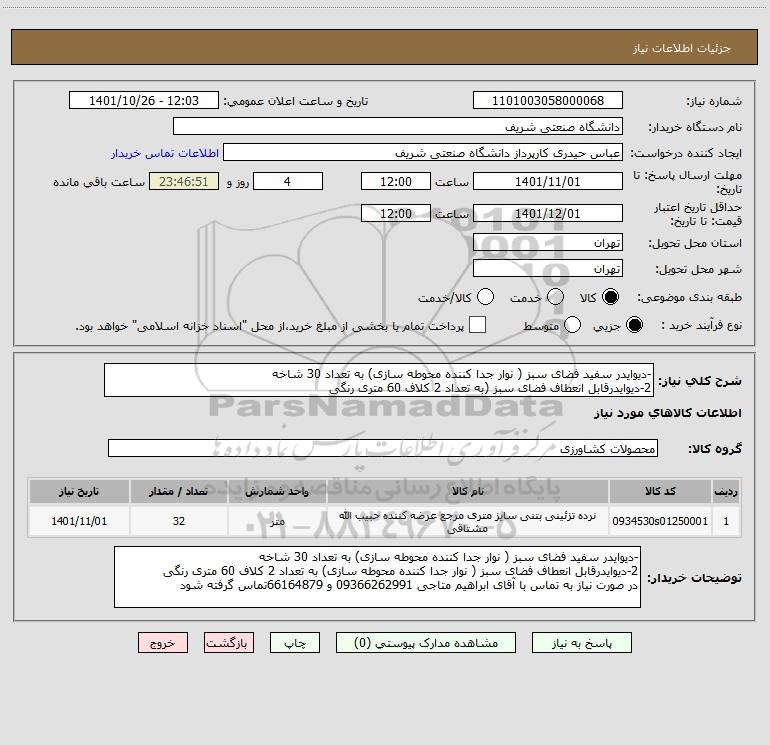Click the quantity cell showing 32
This screenshot has height=745, width=770.
[x=178, y=521]
